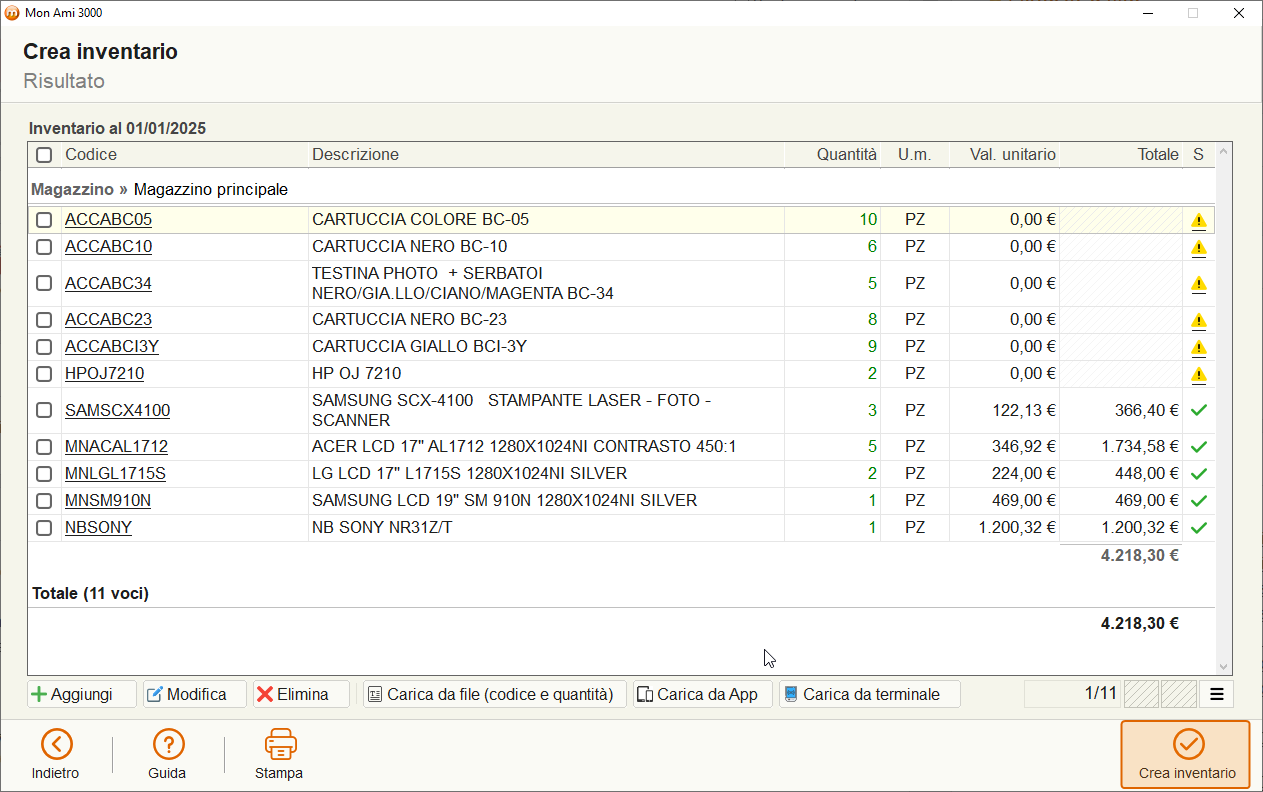This screenshot has height=792, width=1263.
Task: Click the Carica da terminale button
Action: 870,694
